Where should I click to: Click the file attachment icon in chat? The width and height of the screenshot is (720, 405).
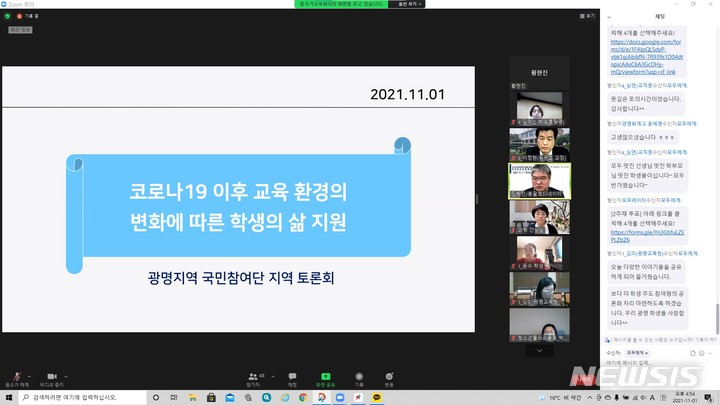pyautogui.click(x=693, y=353)
